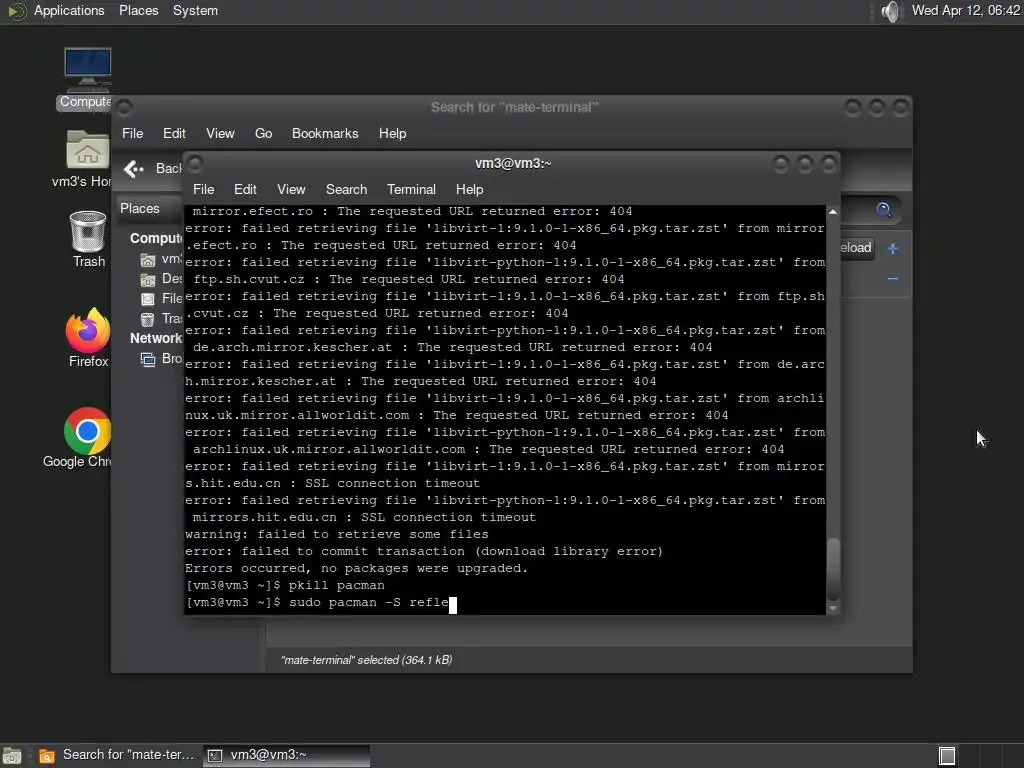Click the show desktop icon in bottom panel
Viewport: 1024px width, 768px height.
pos(12,756)
